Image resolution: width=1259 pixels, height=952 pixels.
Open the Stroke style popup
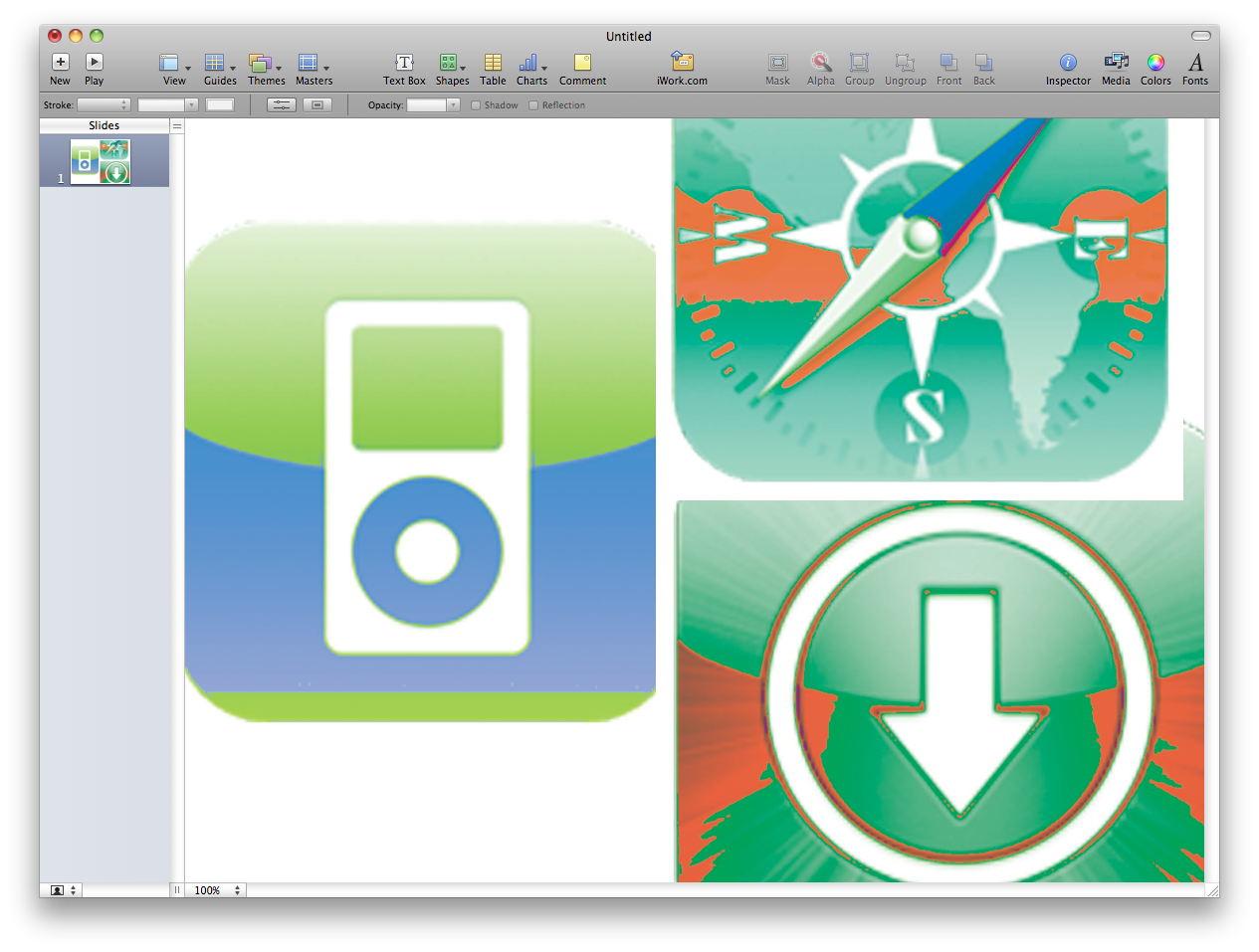click(105, 104)
